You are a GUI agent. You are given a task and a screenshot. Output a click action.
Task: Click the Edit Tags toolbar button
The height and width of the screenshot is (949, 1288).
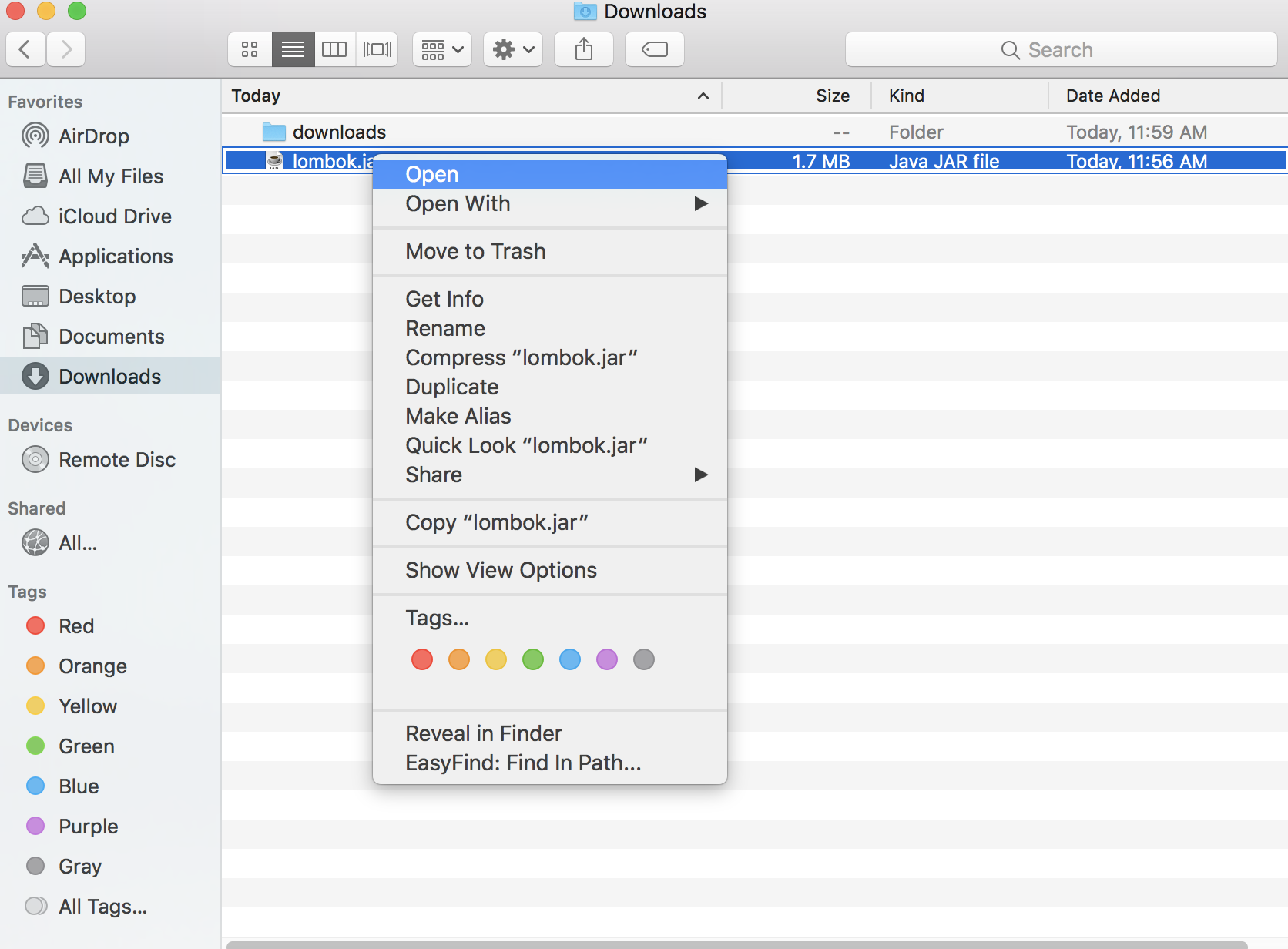[x=654, y=50]
